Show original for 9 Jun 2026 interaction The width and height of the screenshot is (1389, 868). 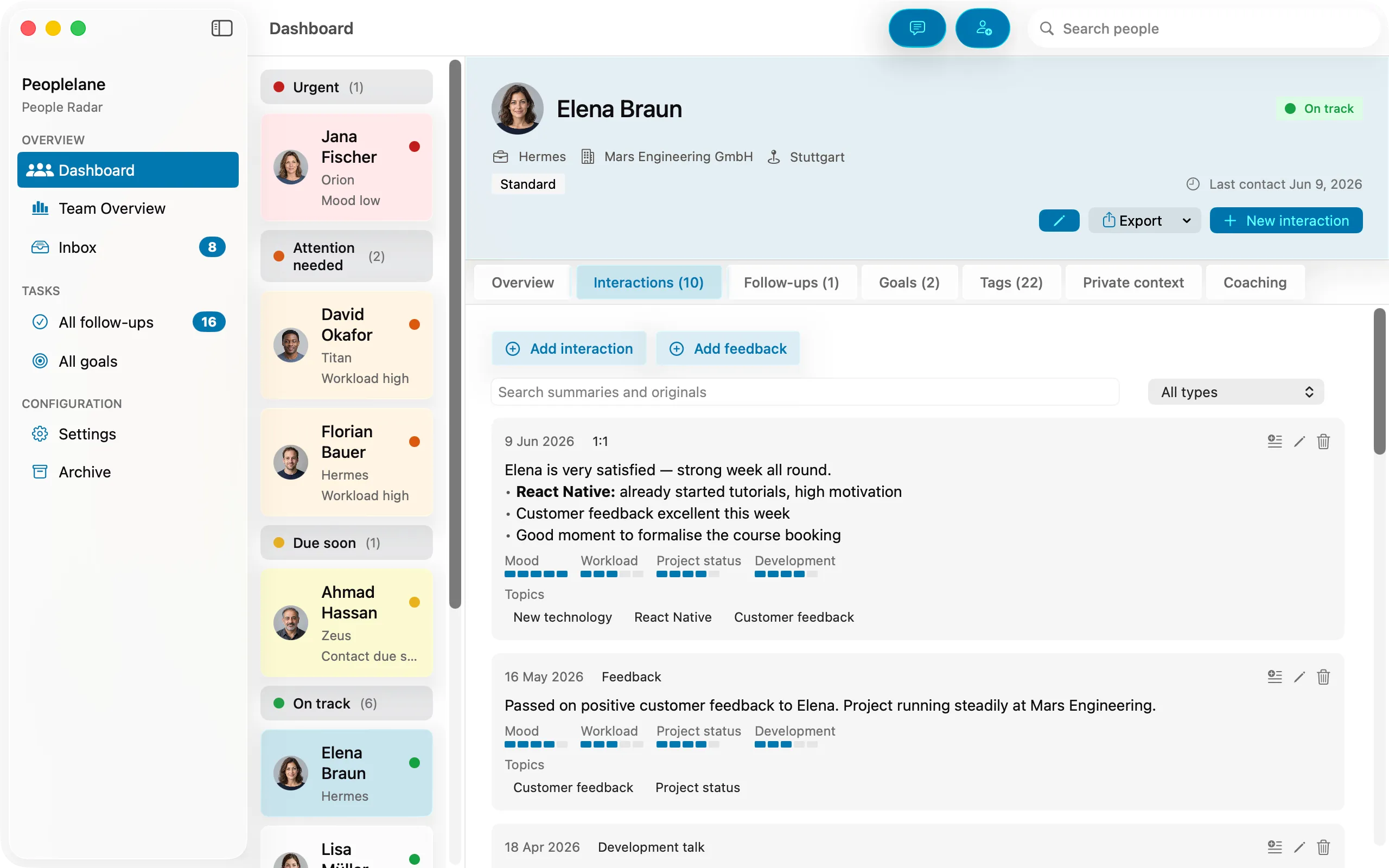(x=1274, y=441)
